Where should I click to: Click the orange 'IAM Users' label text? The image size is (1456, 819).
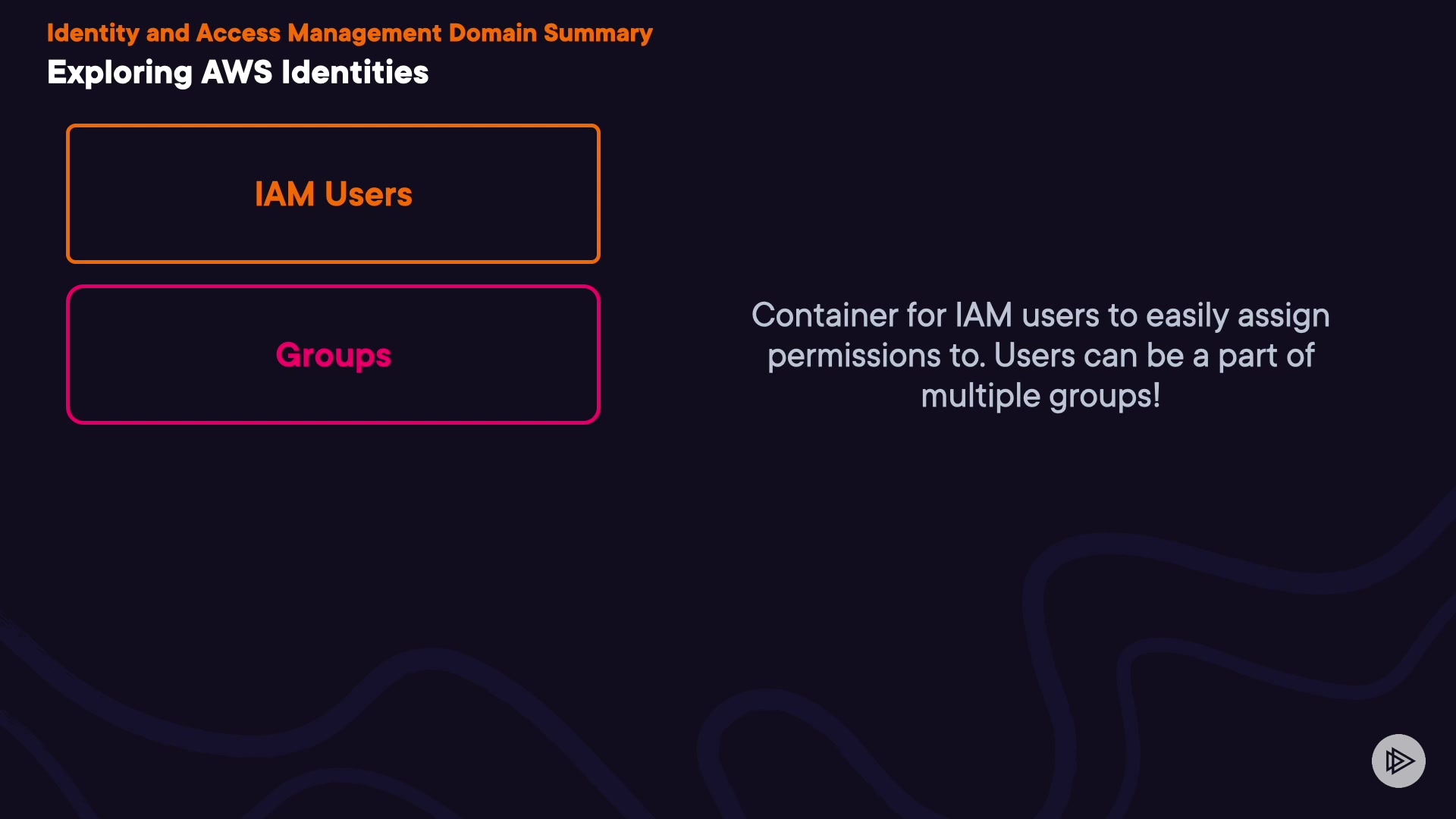(334, 194)
